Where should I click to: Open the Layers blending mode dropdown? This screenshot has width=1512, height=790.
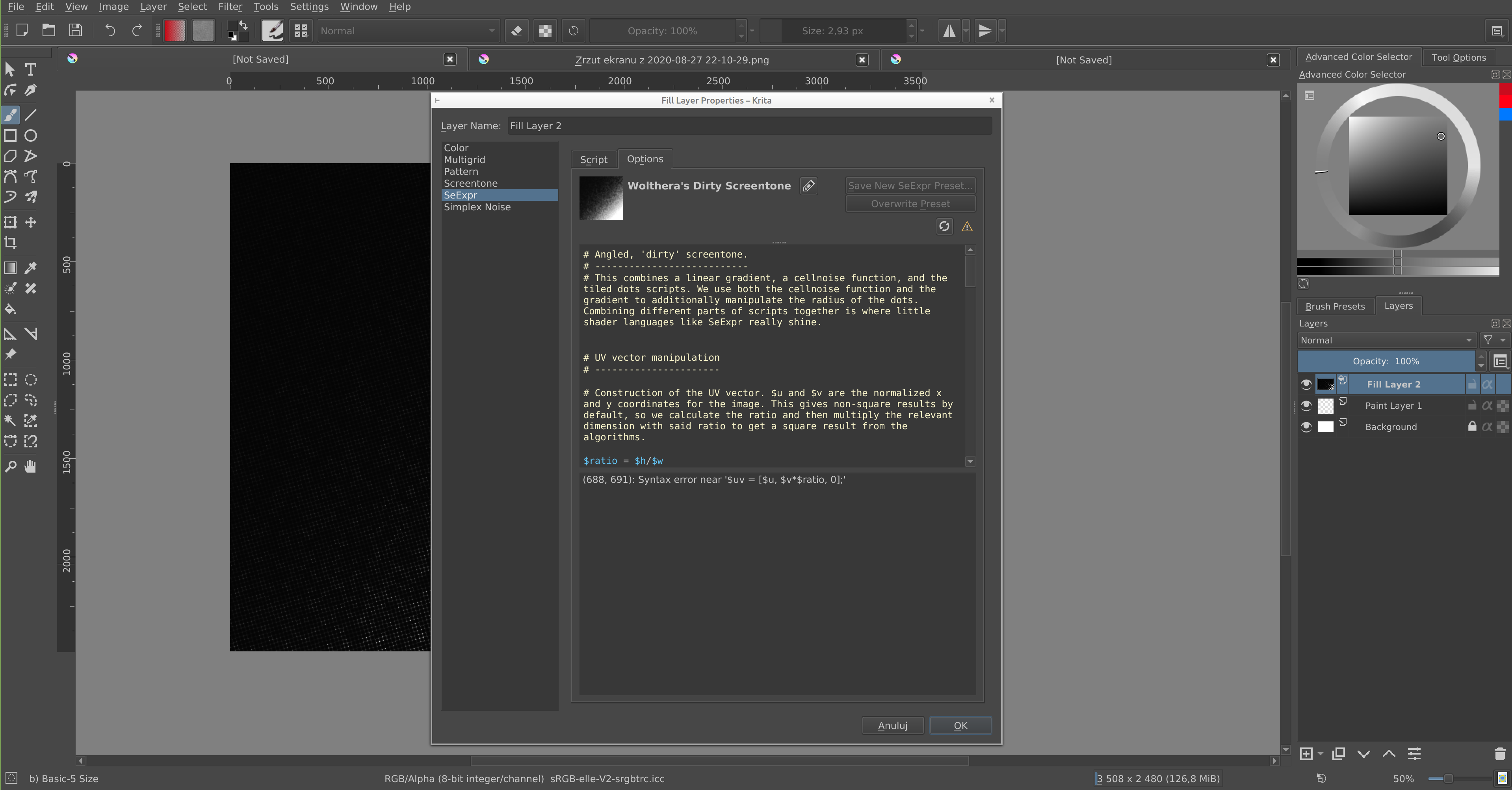tap(1386, 340)
